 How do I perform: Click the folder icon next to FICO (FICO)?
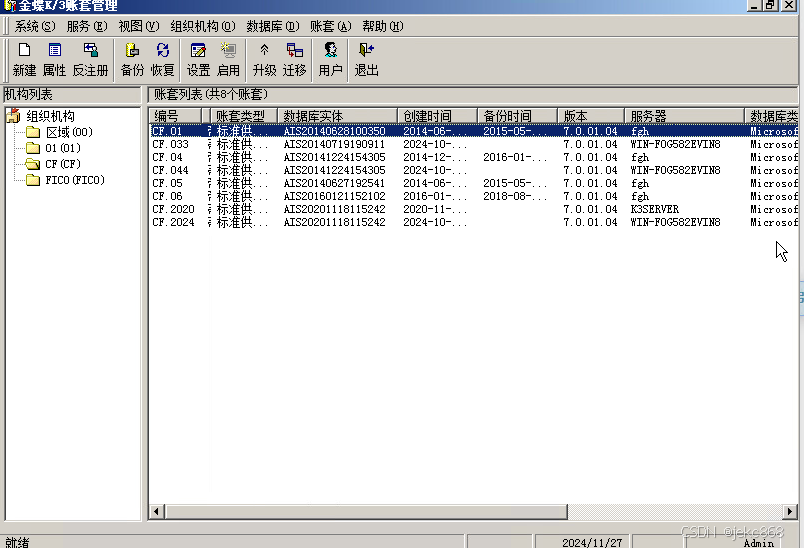pos(33,180)
